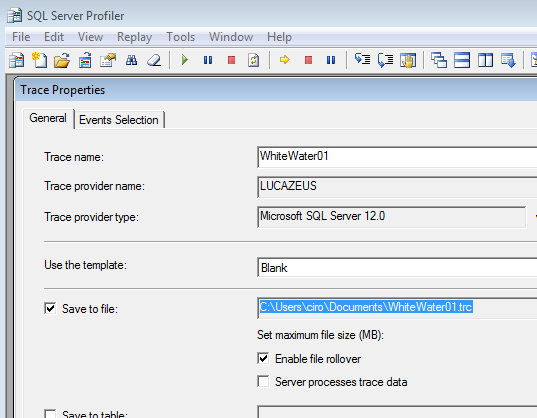Click the Trace provider name field LUCAZEUS
Screen dimensions: 537x418
(x=397, y=187)
